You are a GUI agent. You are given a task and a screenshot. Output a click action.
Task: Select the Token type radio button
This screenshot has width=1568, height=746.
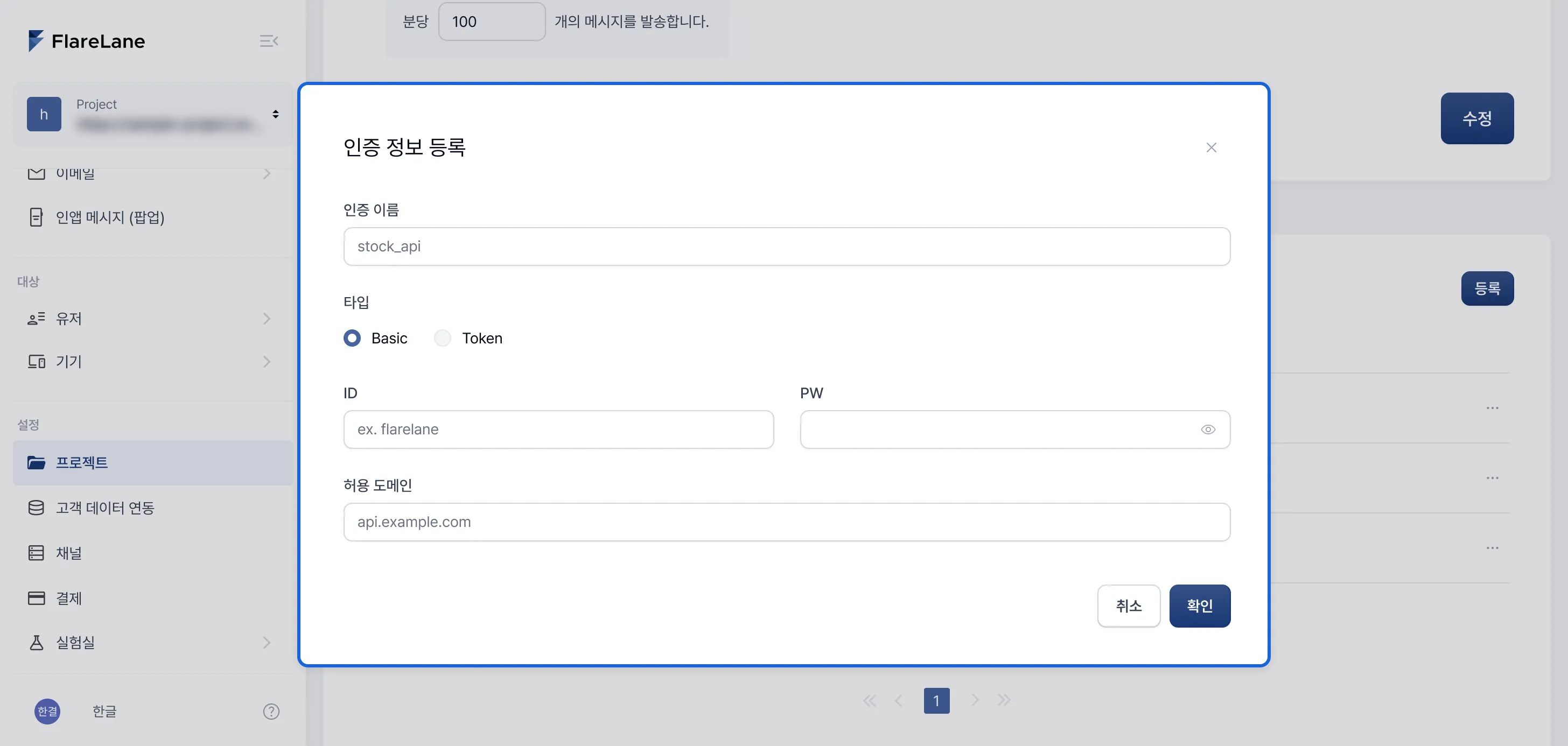443,337
